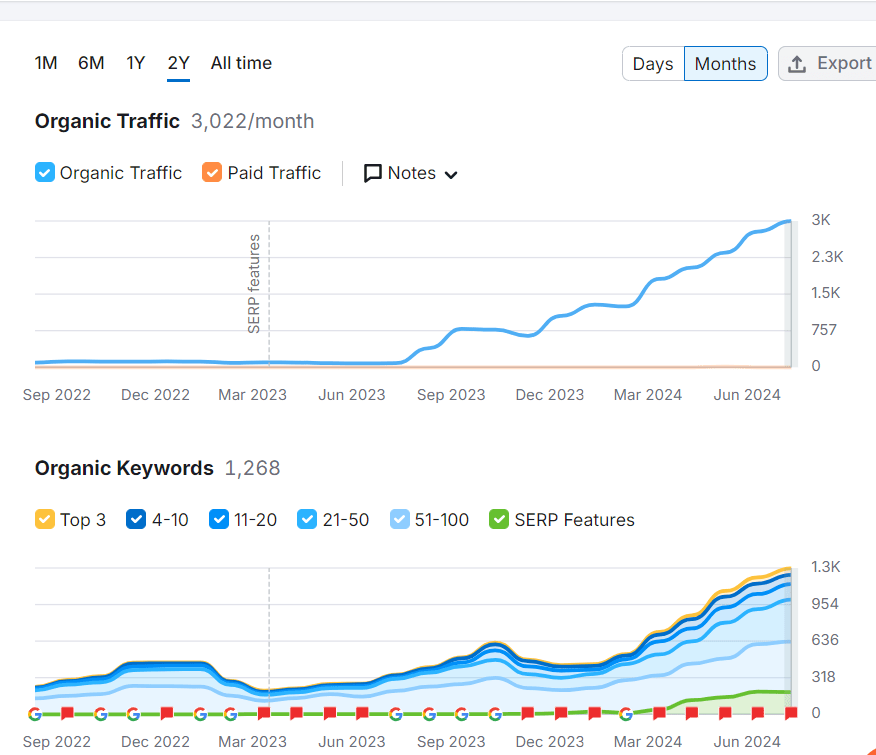Open first red flag after leftmost Google icon

point(68,713)
